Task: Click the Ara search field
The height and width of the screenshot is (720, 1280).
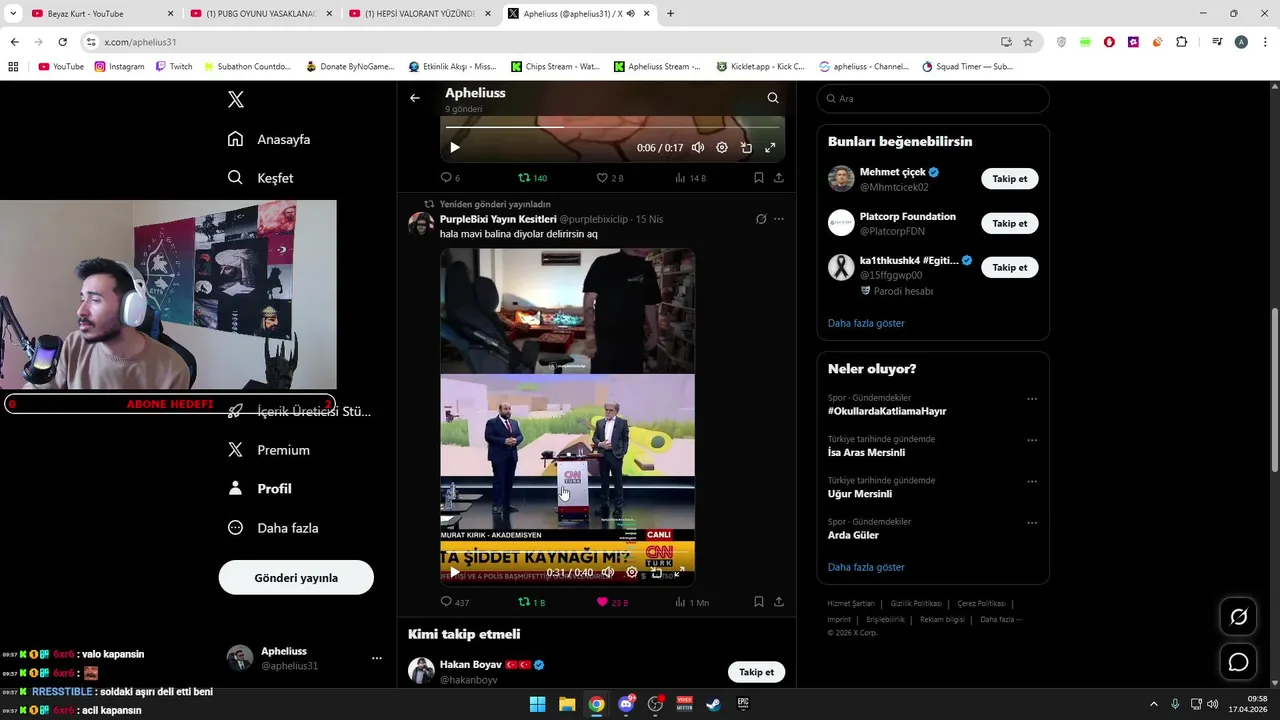Action: tap(933, 99)
